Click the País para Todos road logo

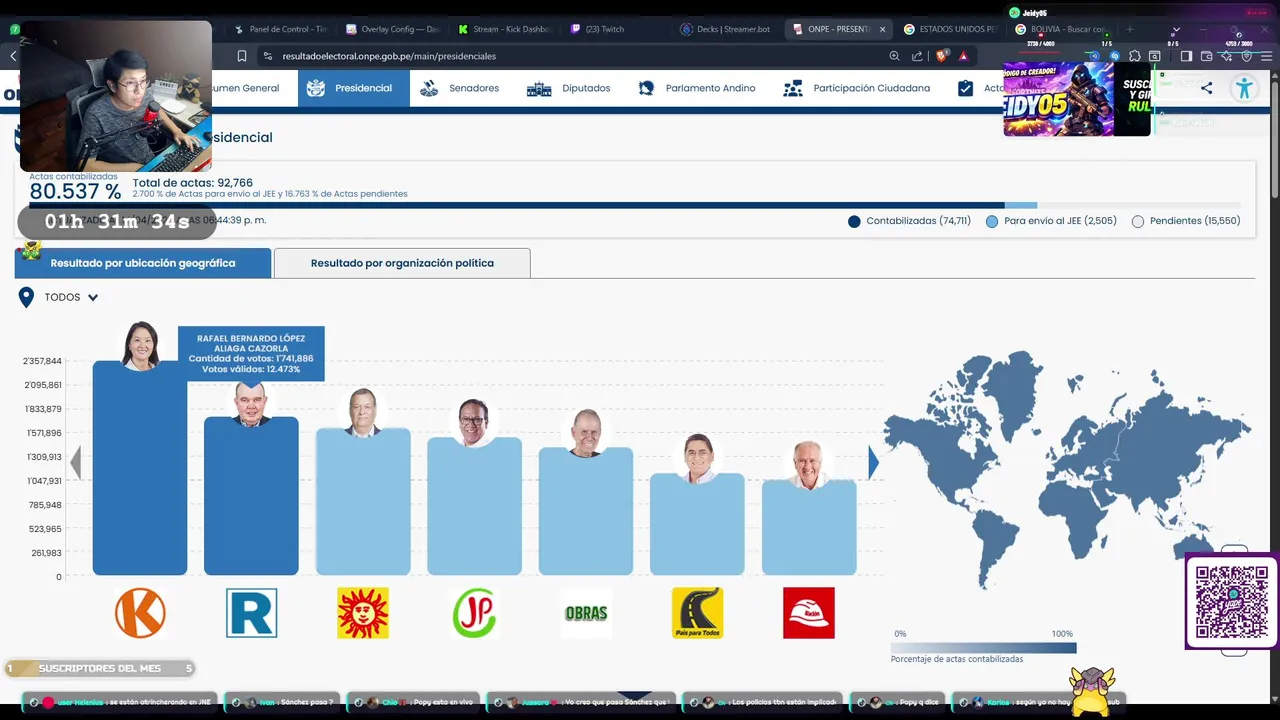[x=697, y=613]
